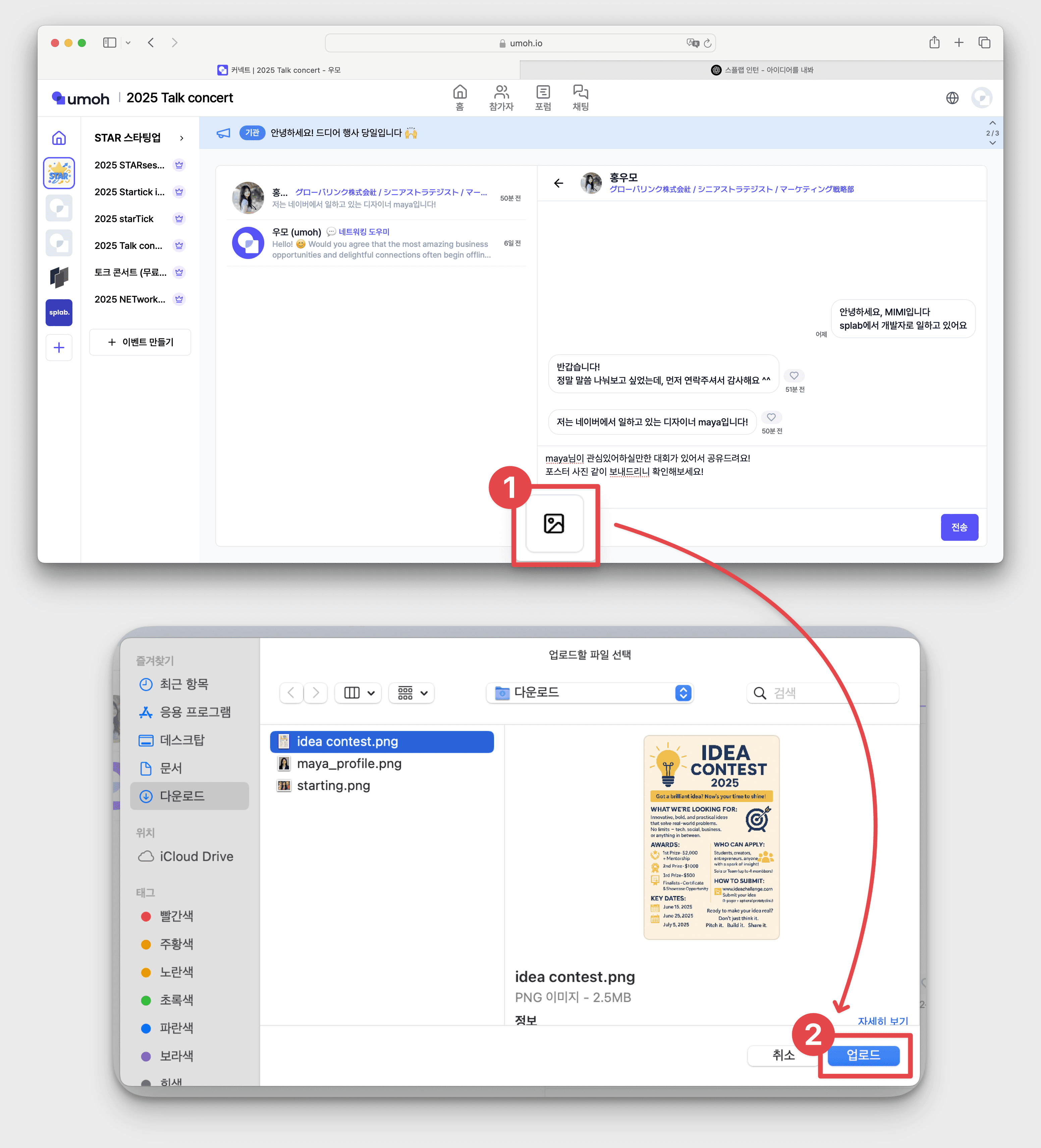Open the 포럼 forum icon
The image size is (1041, 1148).
click(x=542, y=98)
